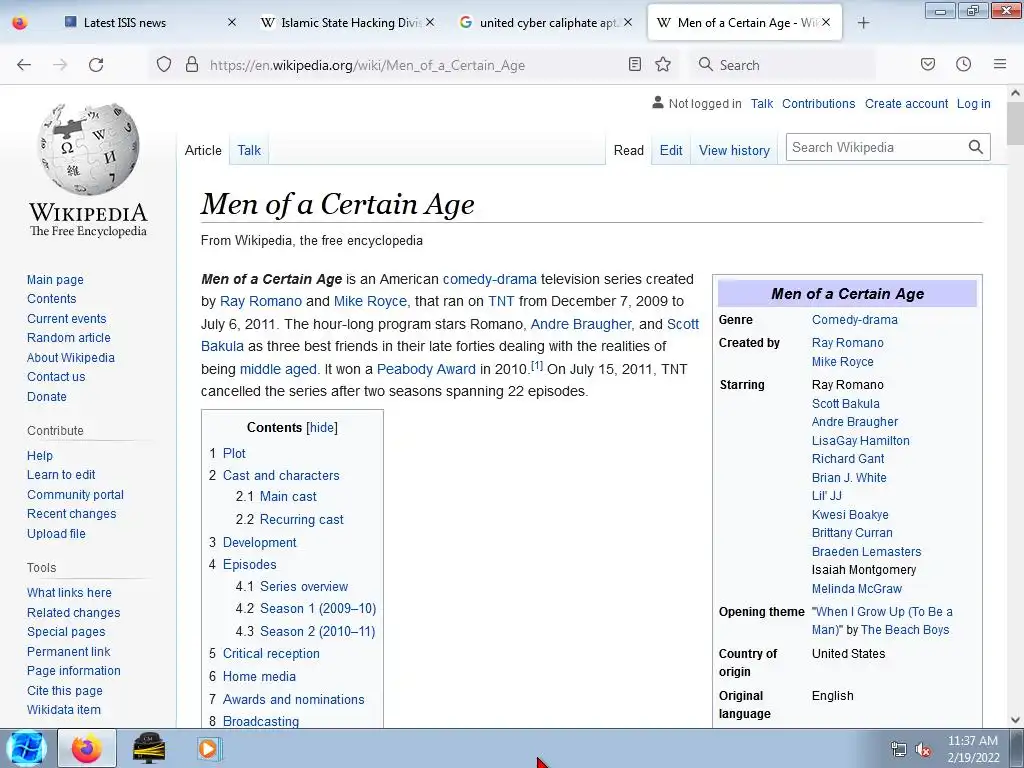Open Firefox application menu
This screenshot has width=1024, height=768.
point(1000,64)
